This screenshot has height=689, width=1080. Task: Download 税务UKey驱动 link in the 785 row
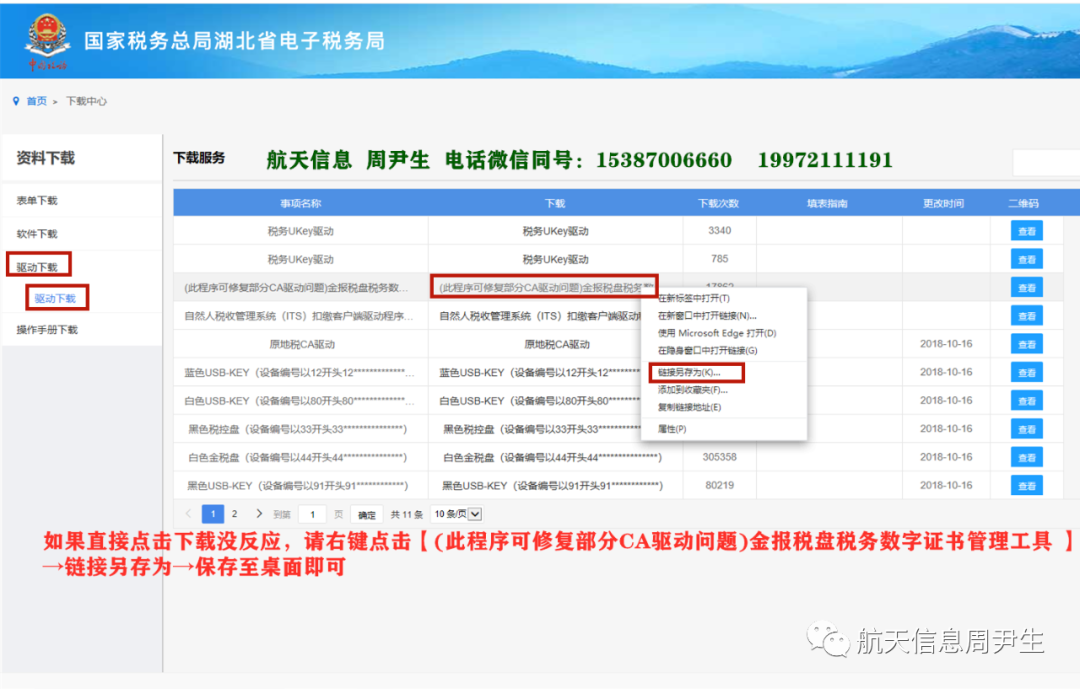click(x=555, y=260)
